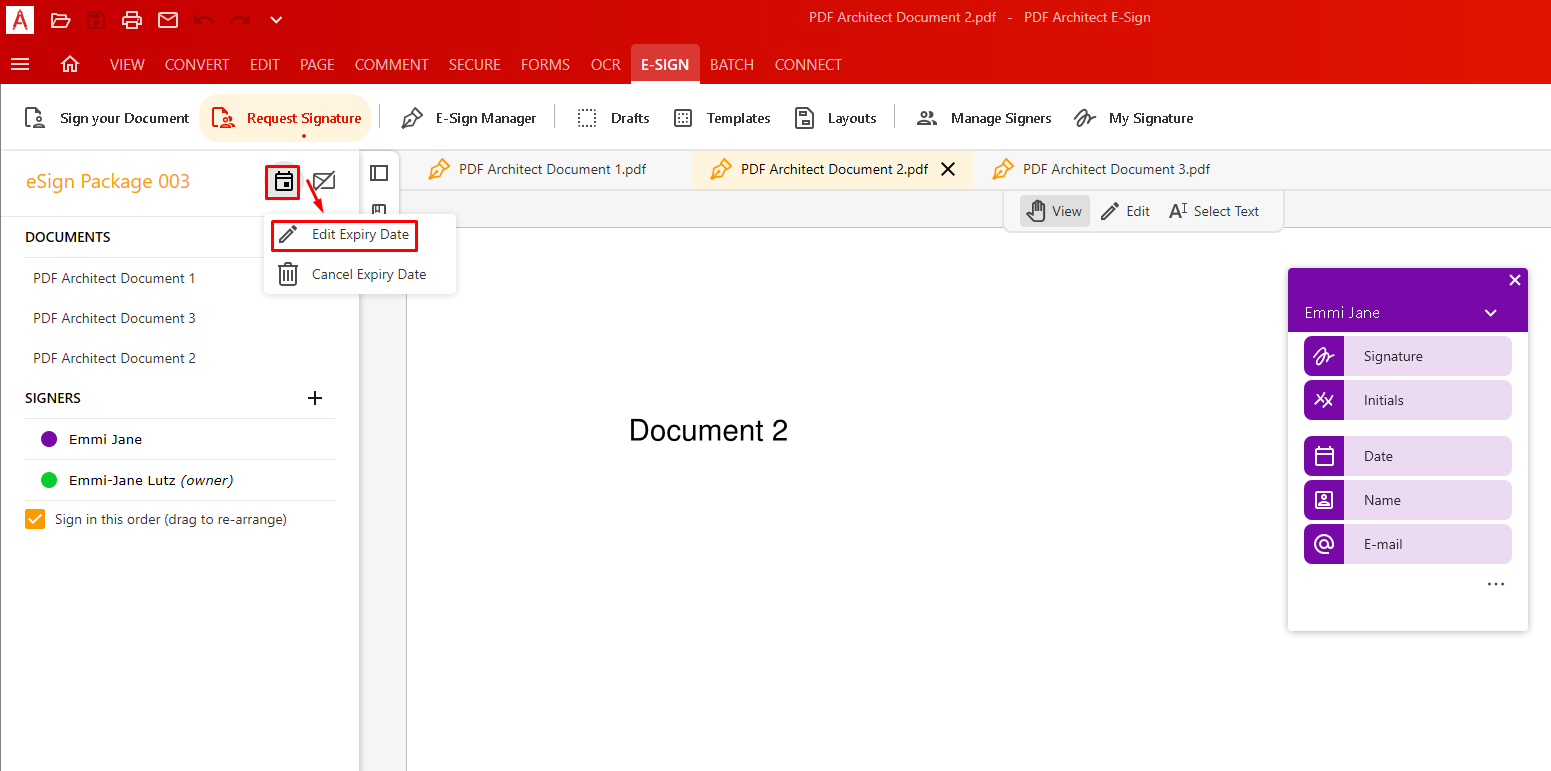The image size is (1551, 771).
Task: Open a file with the folder icon
Action: (60, 19)
